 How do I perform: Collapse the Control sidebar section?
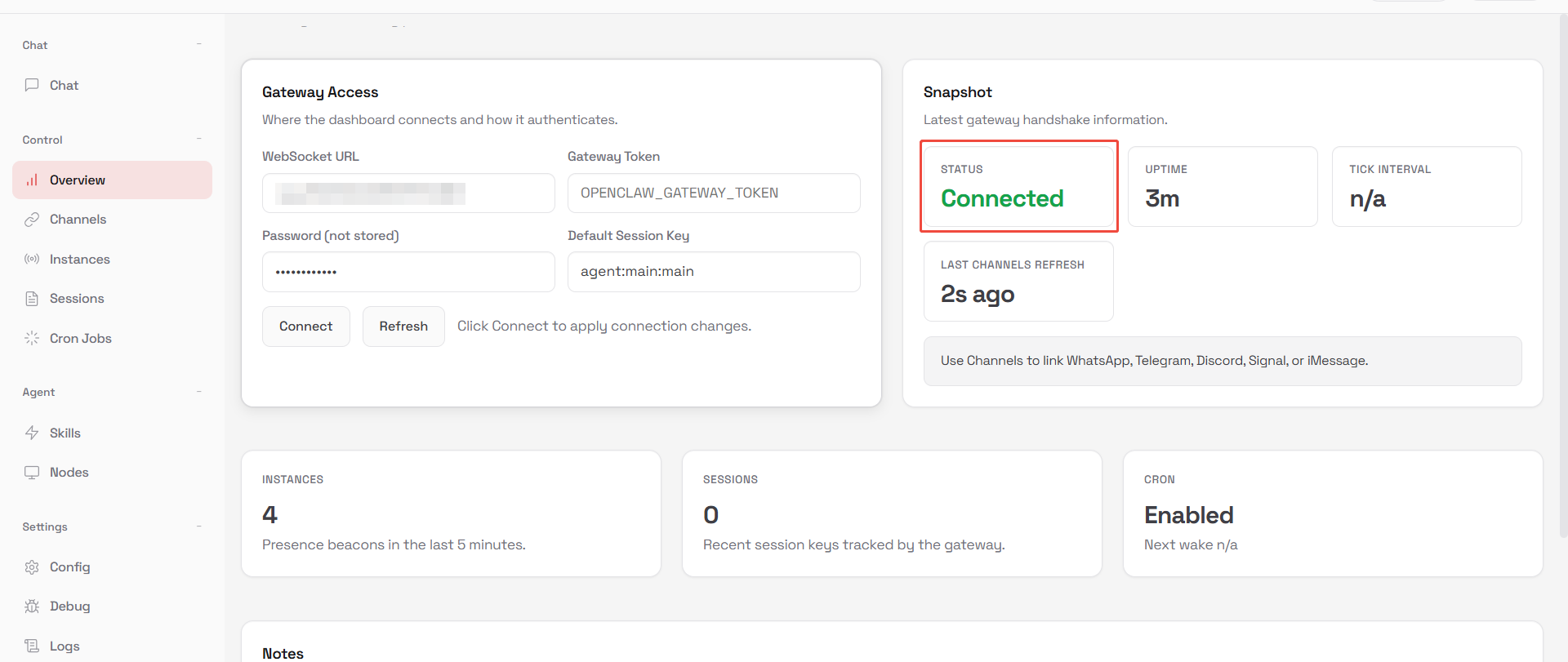tap(199, 139)
